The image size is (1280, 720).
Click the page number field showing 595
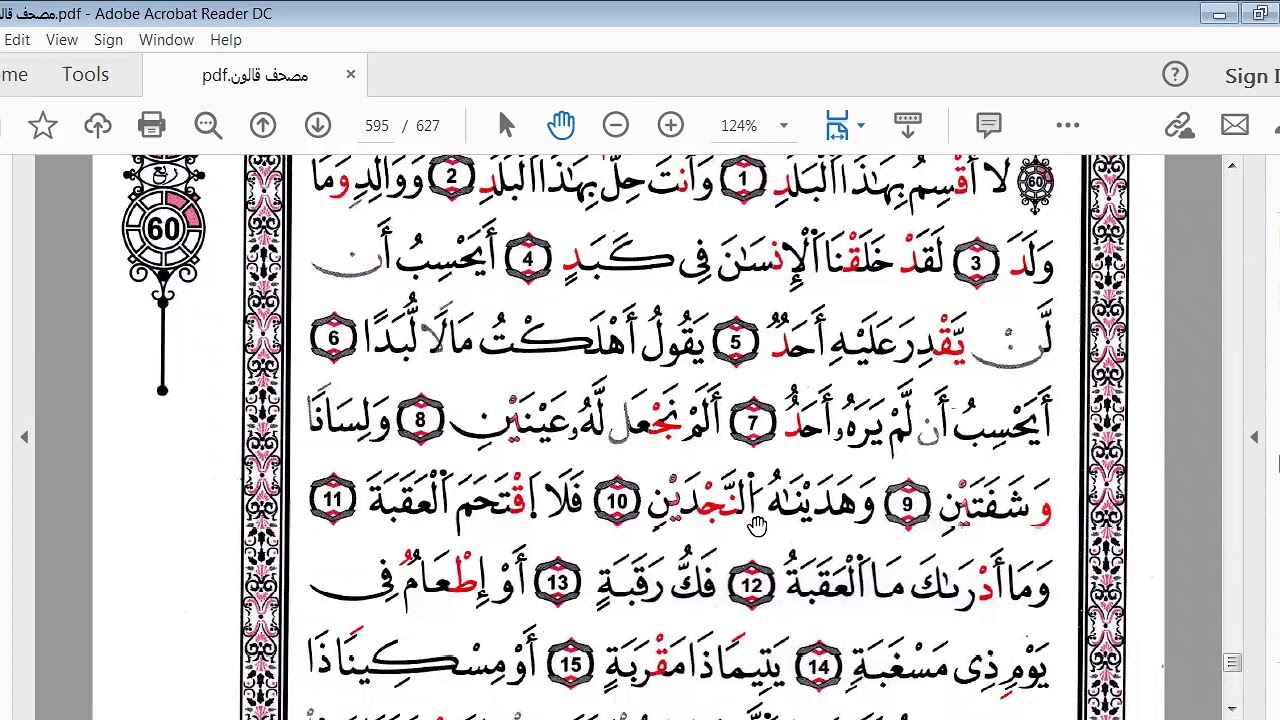click(x=377, y=126)
